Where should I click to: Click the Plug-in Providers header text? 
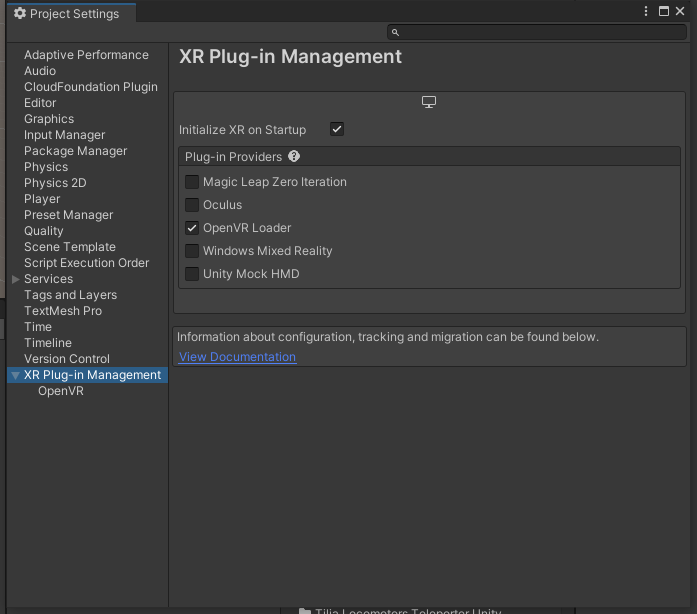[233, 157]
